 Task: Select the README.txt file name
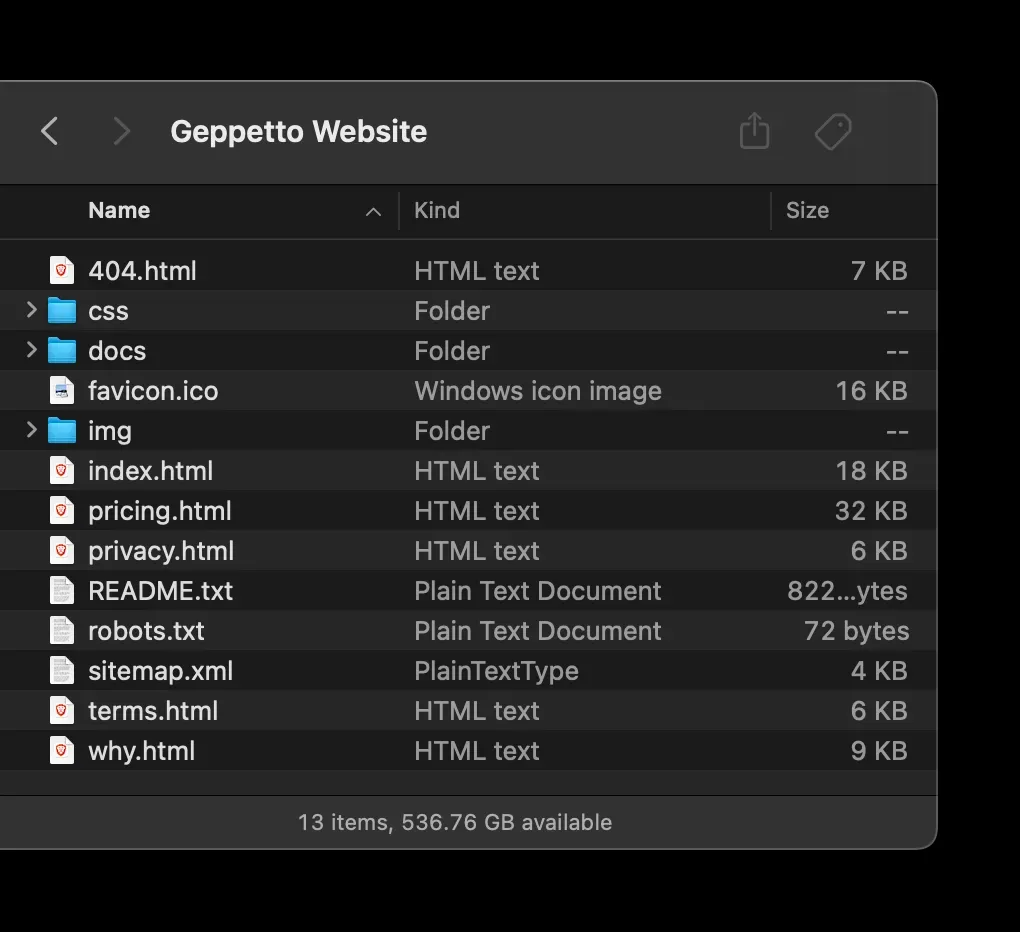pos(160,591)
